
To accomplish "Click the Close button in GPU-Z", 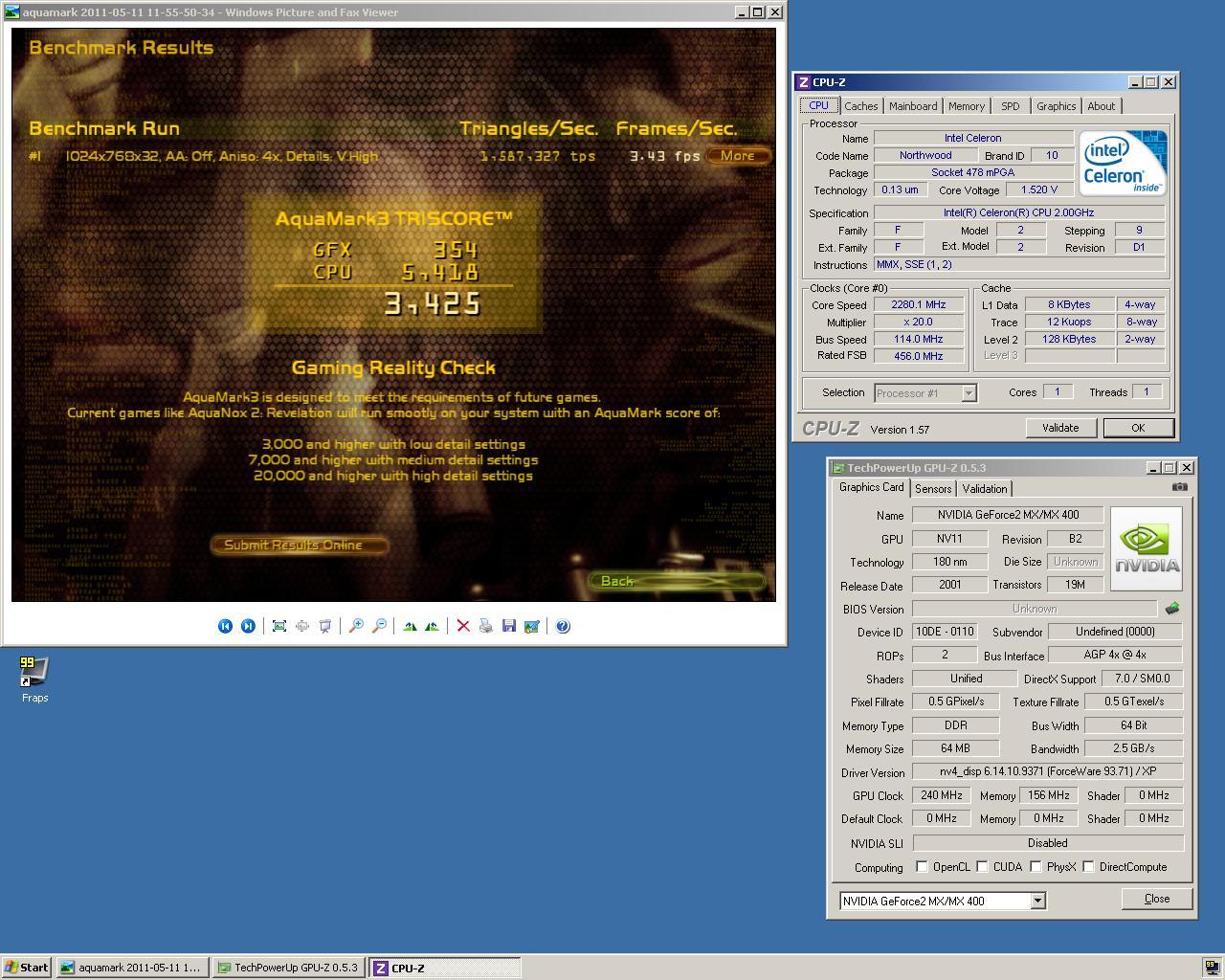I will (1157, 899).
